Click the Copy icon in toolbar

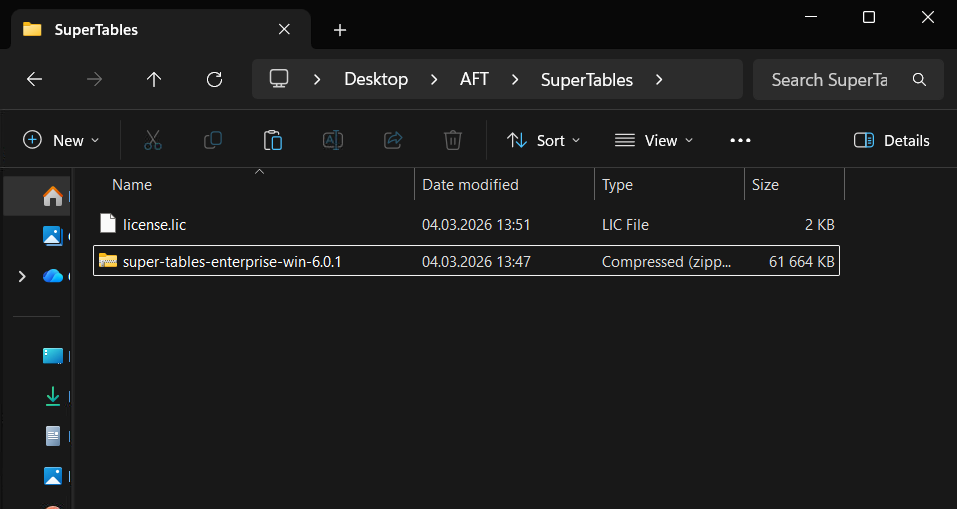pos(212,140)
